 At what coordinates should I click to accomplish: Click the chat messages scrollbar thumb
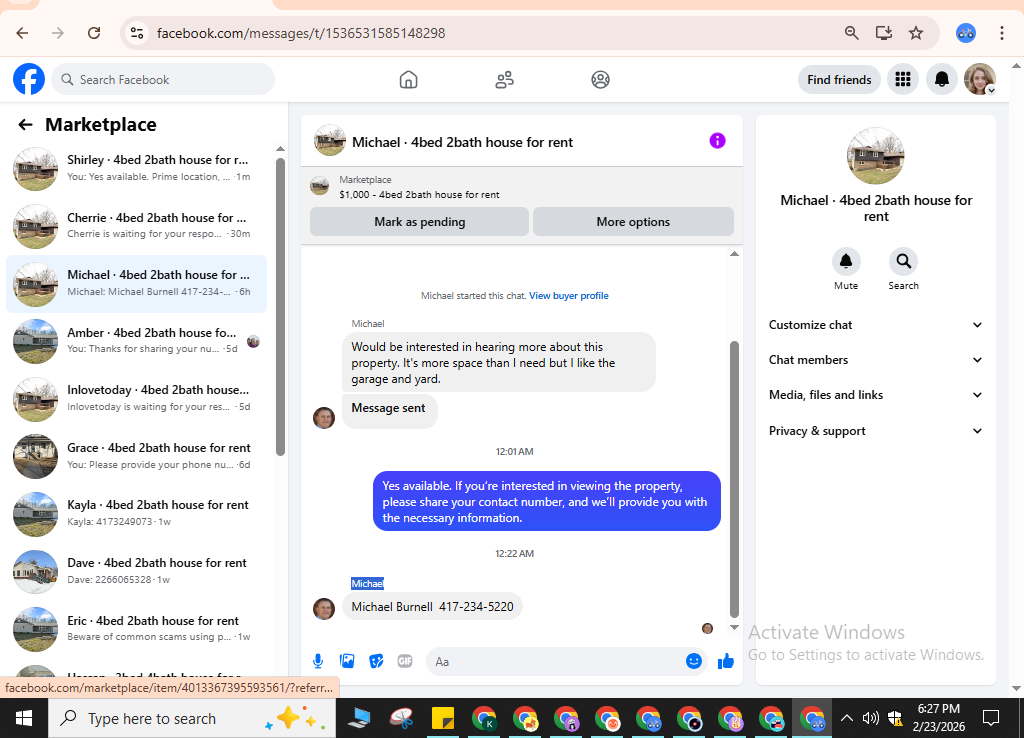(x=734, y=479)
